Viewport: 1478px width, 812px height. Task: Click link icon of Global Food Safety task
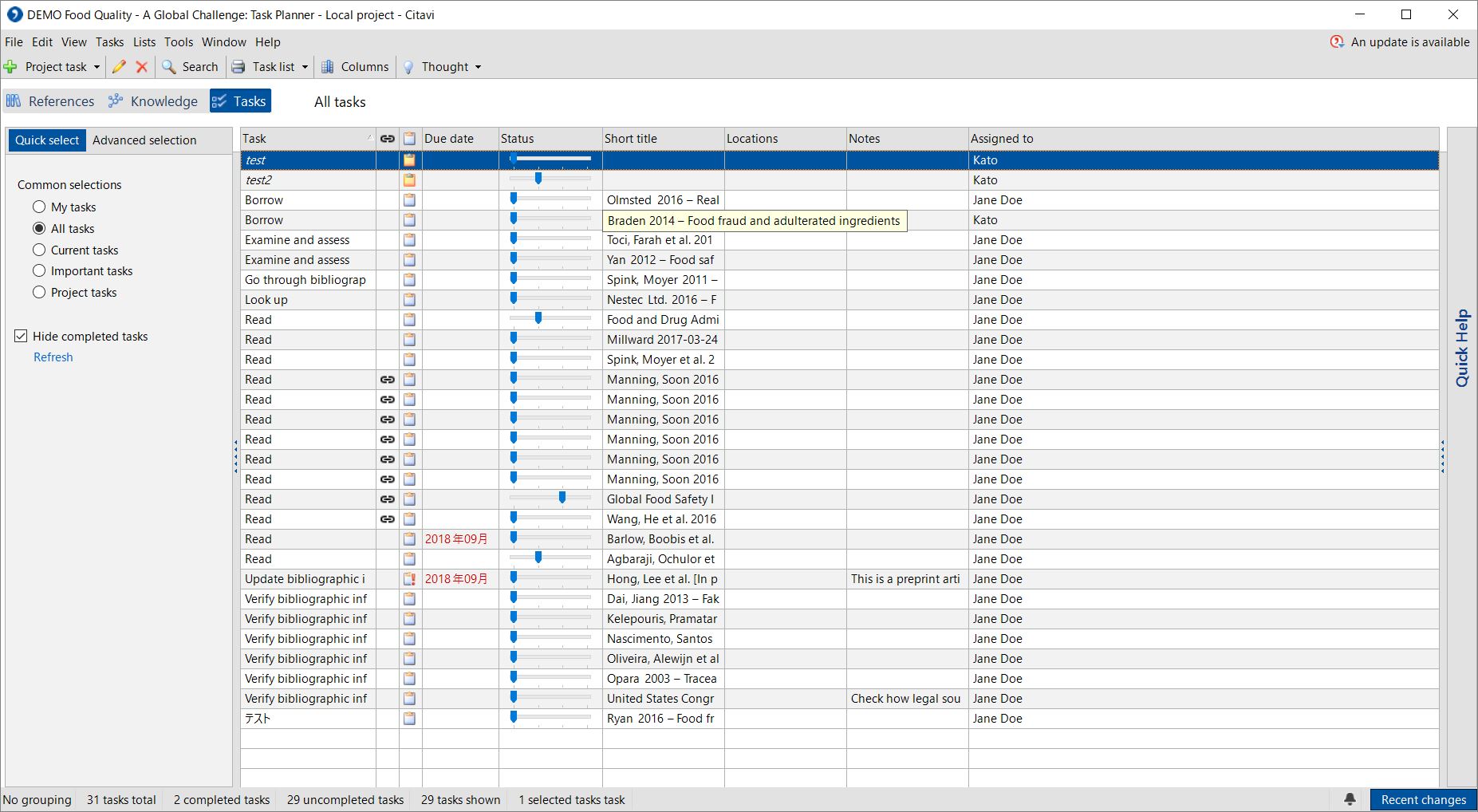tap(388, 499)
